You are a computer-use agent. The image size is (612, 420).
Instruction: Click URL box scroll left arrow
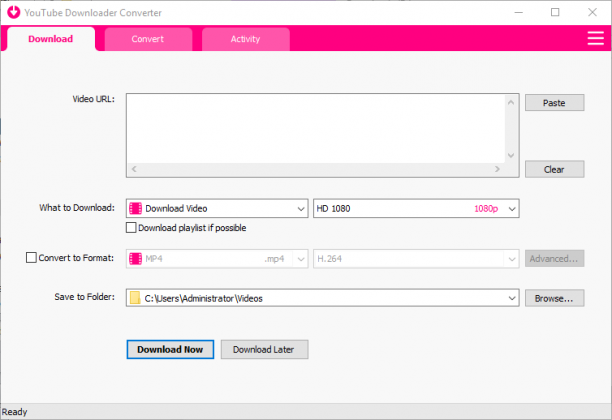(134, 169)
